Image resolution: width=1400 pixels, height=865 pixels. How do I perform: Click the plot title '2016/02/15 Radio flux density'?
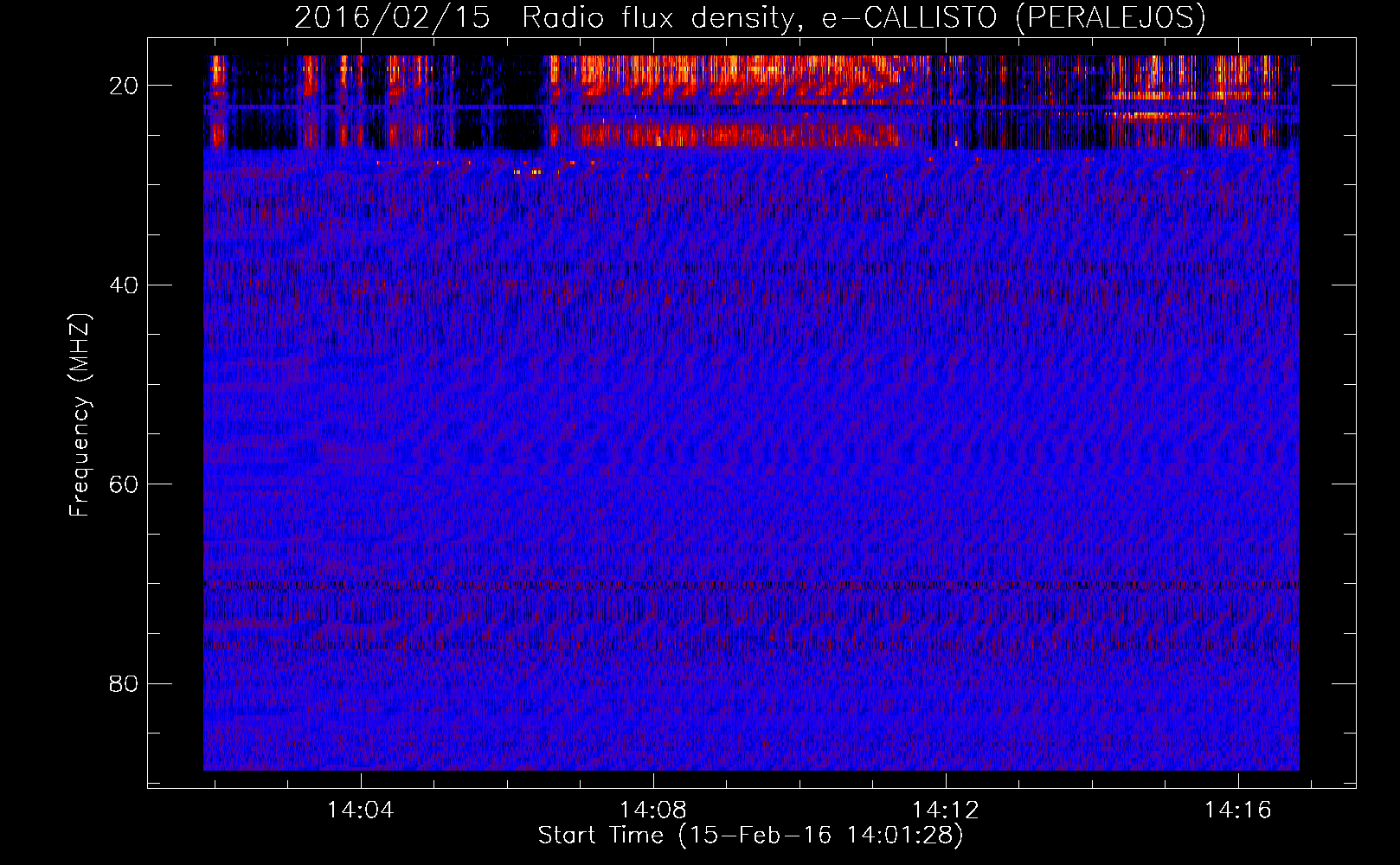tap(750, 17)
